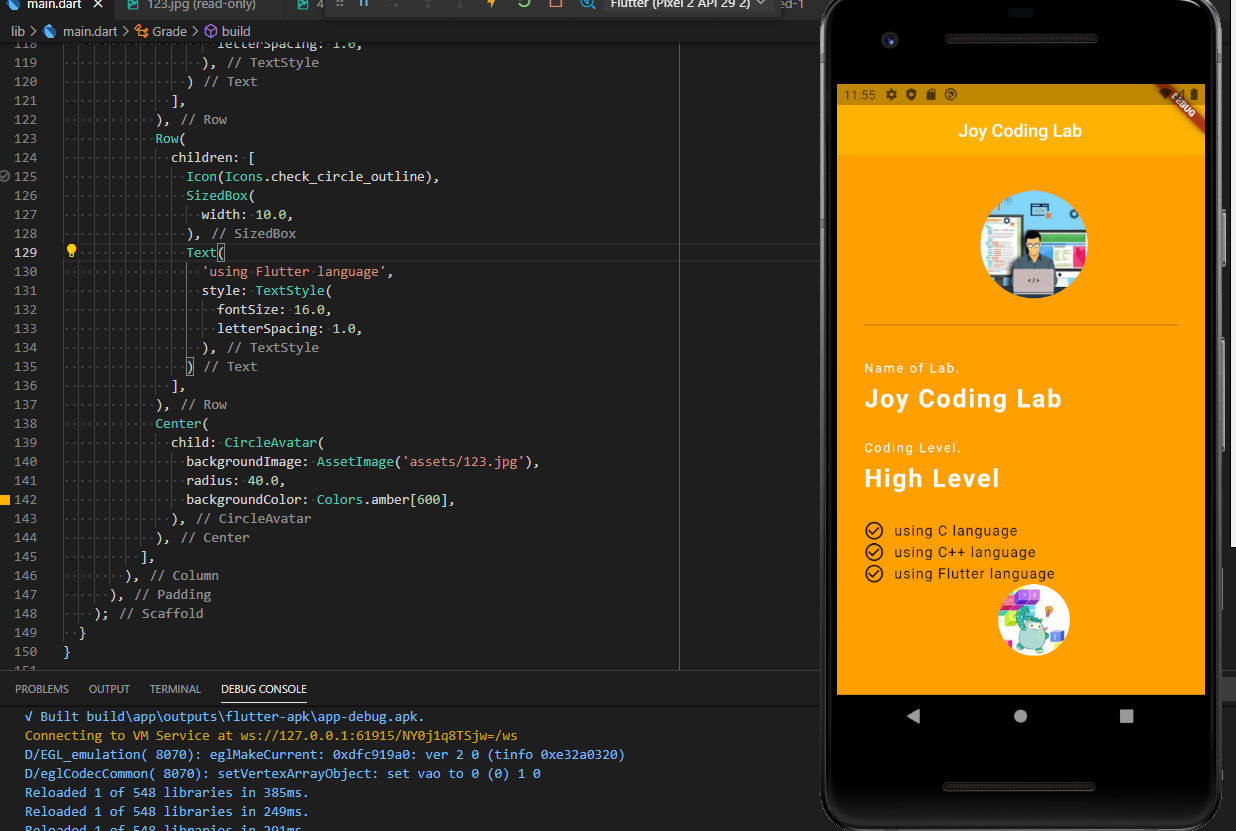Select the DEBUG CONSOLE panel tab

[x=264, y=689]
